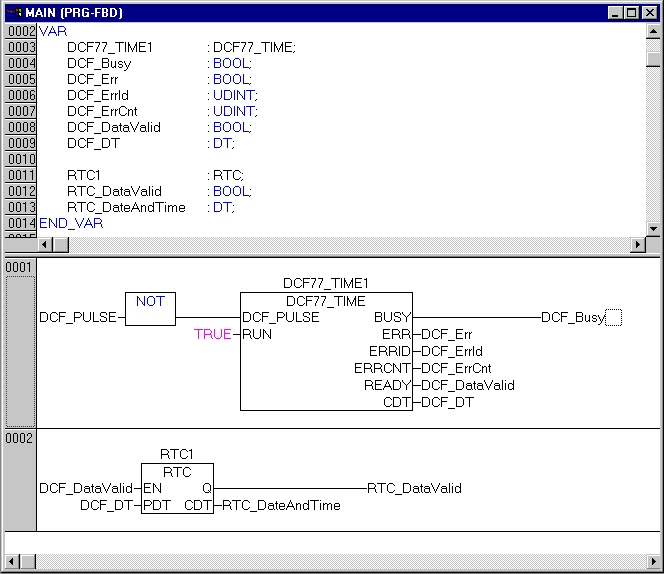Click the DCF_ErrId variable declaration
The height and width of the screenshot is (574, 664).
[98, 96]
